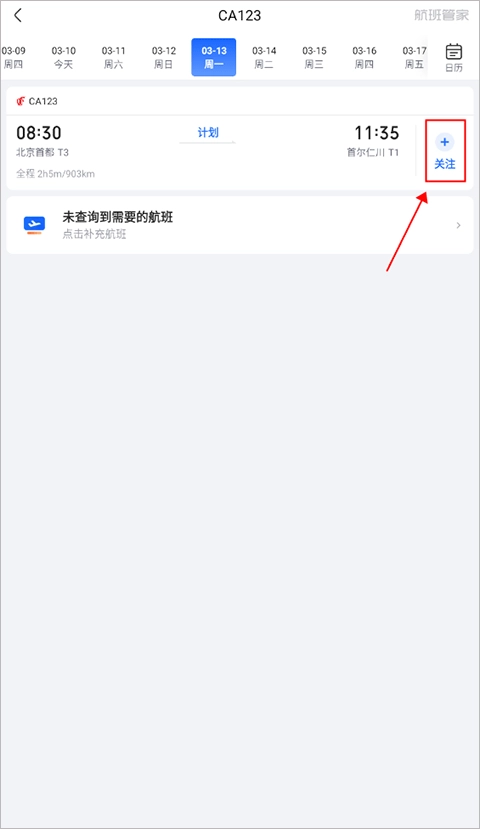Select the 03-16 周四 date tab
This screenshot has width=480, height=829.
[x=364, y=58]
